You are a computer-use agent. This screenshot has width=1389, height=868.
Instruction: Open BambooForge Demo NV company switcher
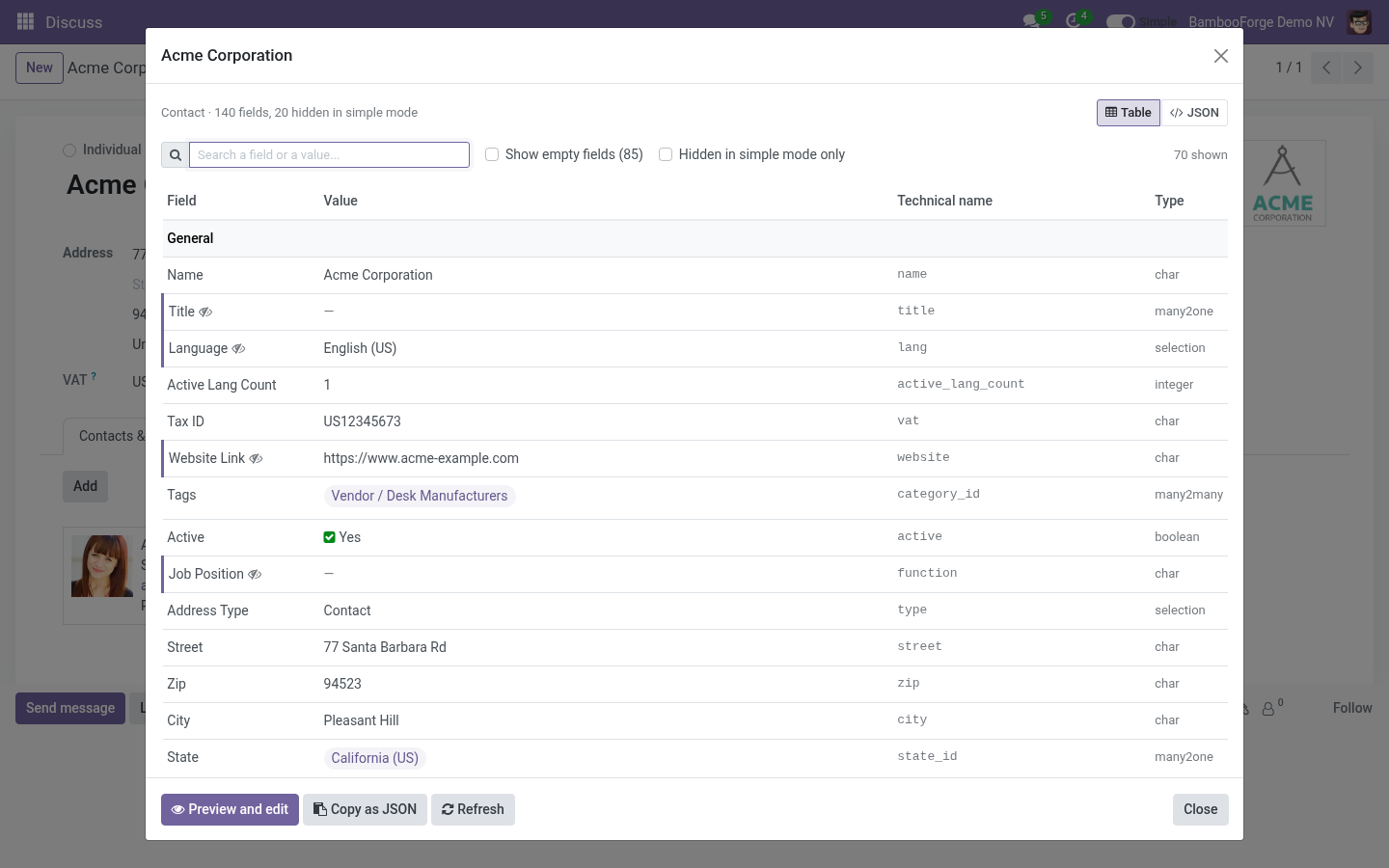pyautogui.click(x=1261, y=22)
